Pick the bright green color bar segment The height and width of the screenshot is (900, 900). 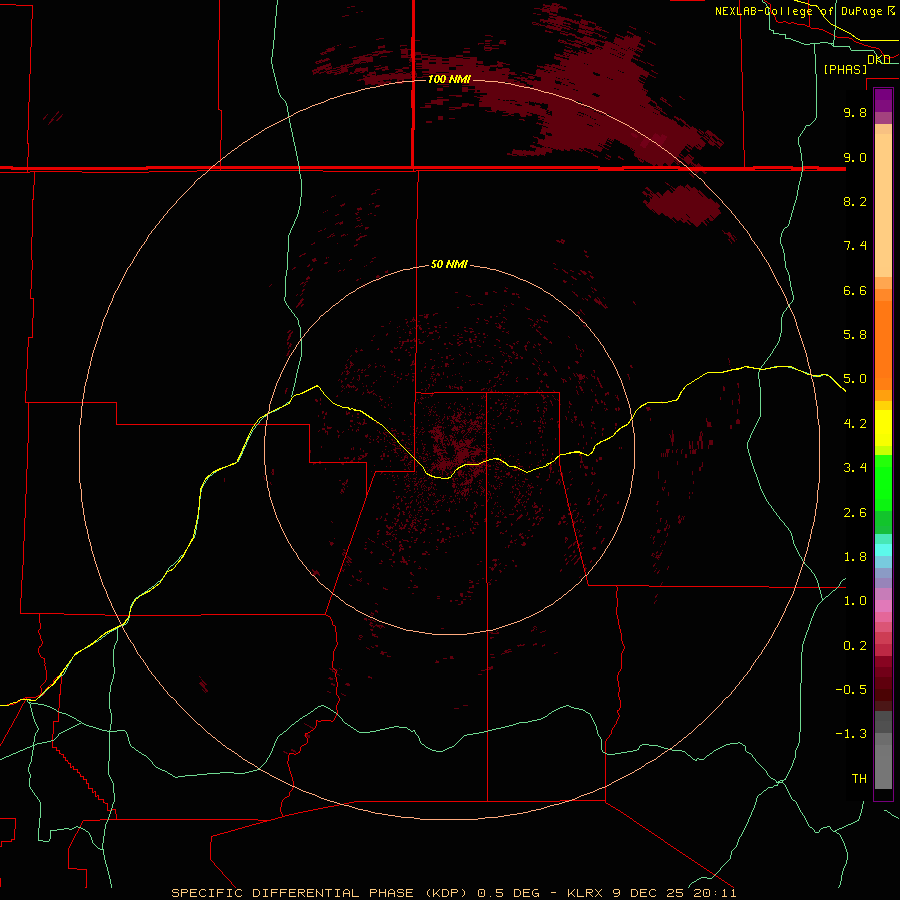883,483
